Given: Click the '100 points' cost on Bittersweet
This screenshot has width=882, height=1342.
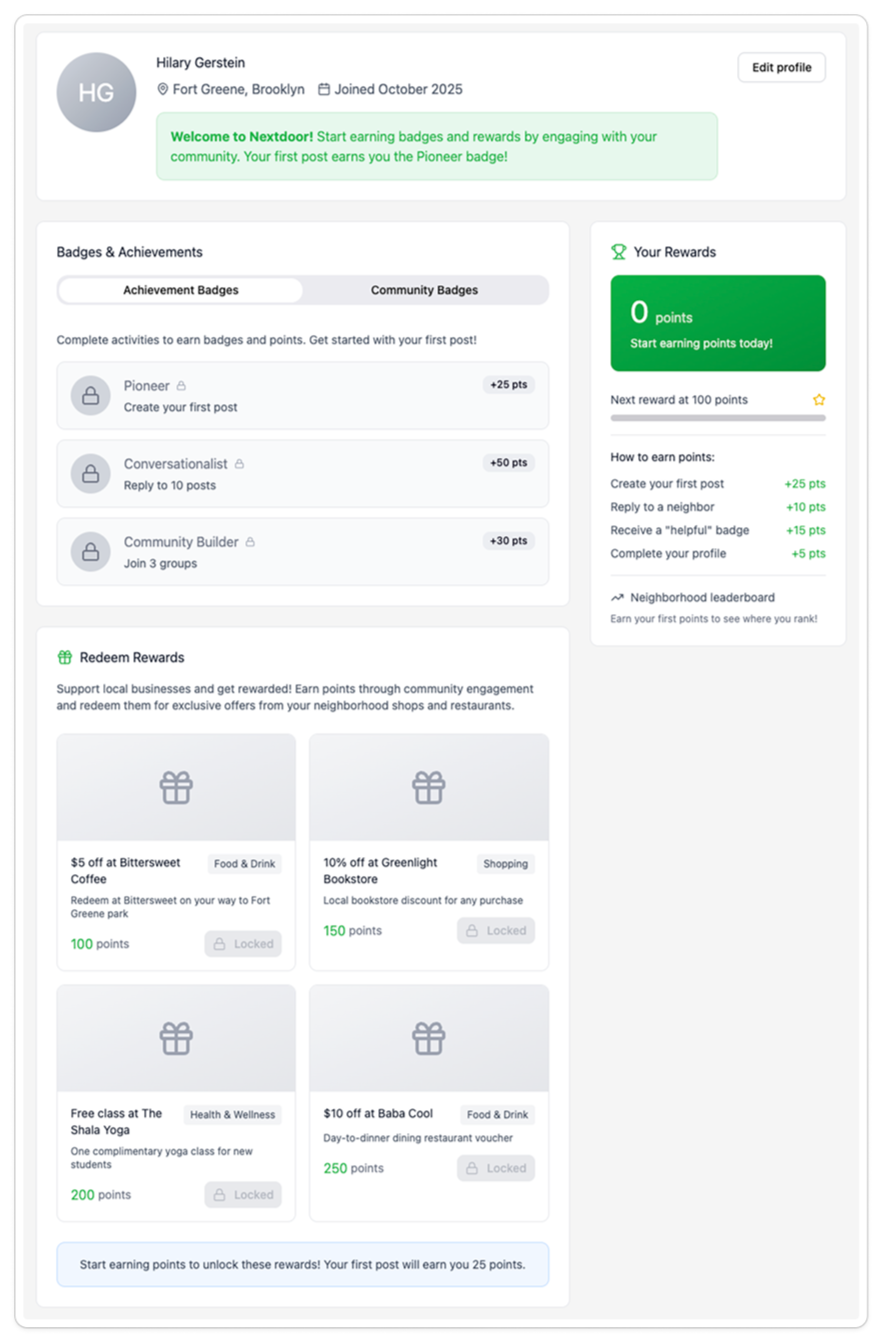Looking at the screenshot, I should tap(100, 944).
